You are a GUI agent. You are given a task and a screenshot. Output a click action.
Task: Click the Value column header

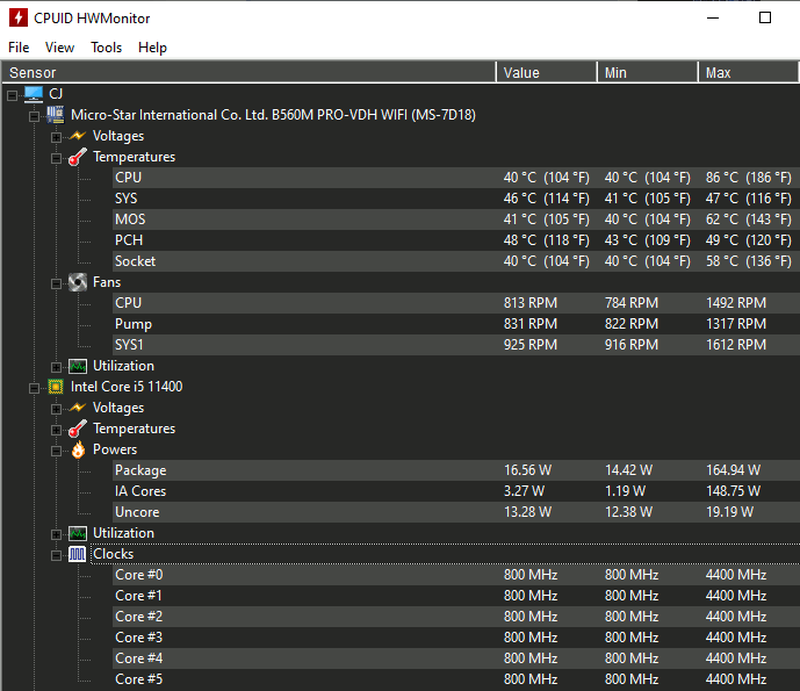[546, 72]
